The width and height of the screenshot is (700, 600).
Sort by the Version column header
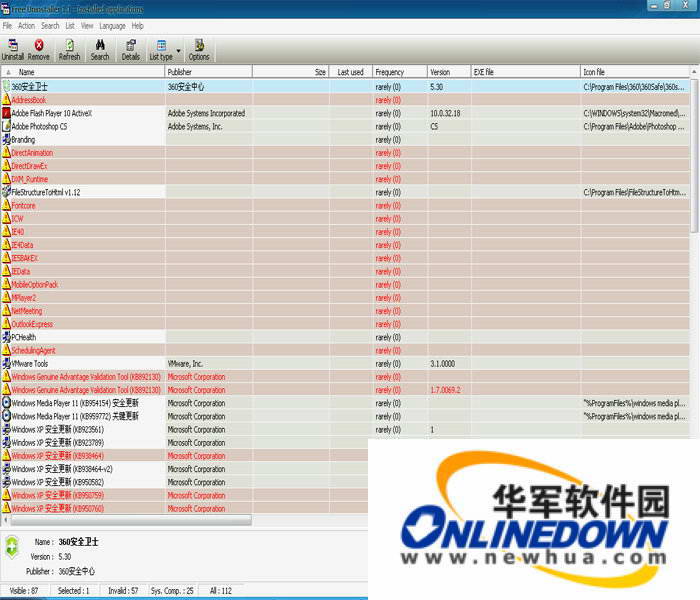coord(449,72)
